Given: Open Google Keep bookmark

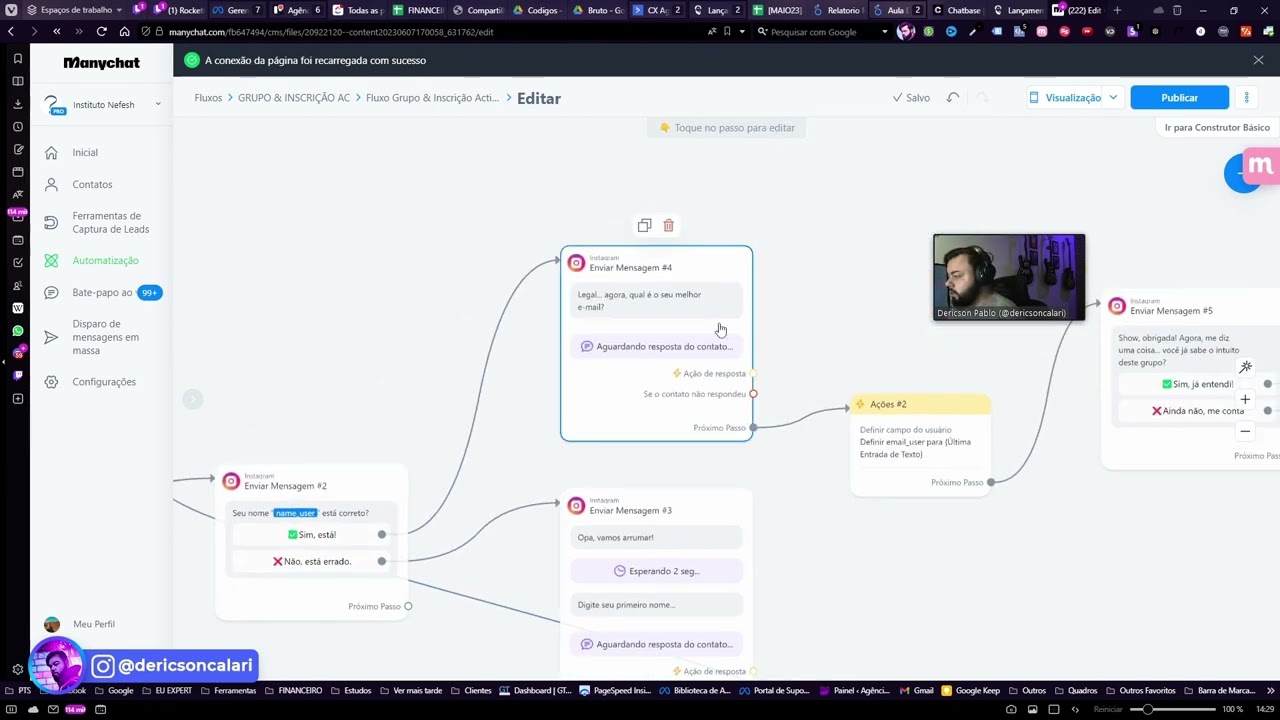Looking at the screenshot, I should 970,691.
